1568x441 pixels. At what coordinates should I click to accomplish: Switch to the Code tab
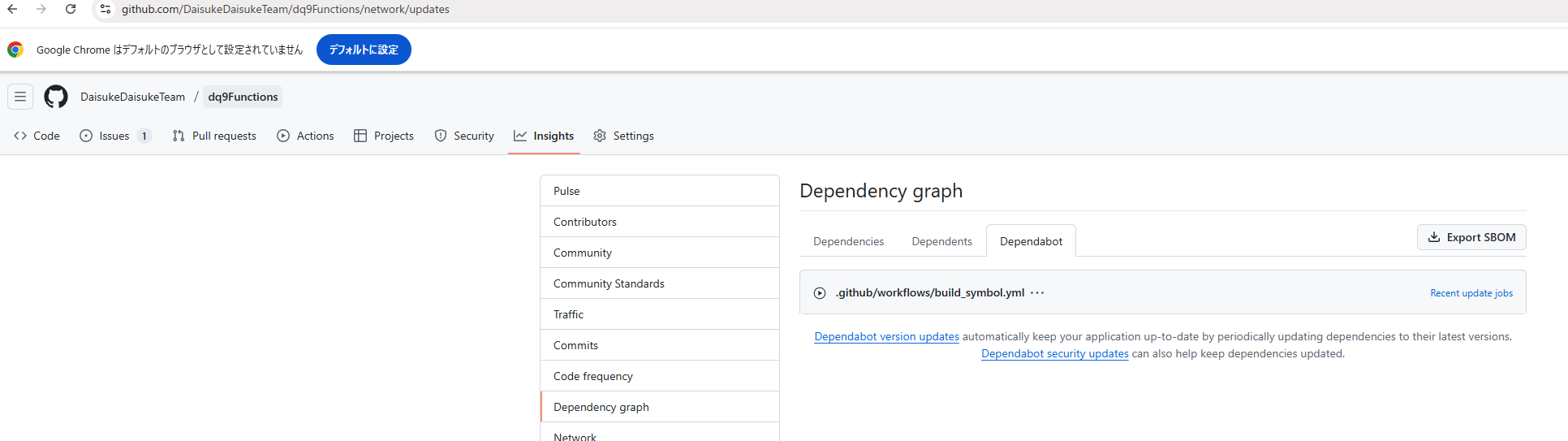coord(37,136)
